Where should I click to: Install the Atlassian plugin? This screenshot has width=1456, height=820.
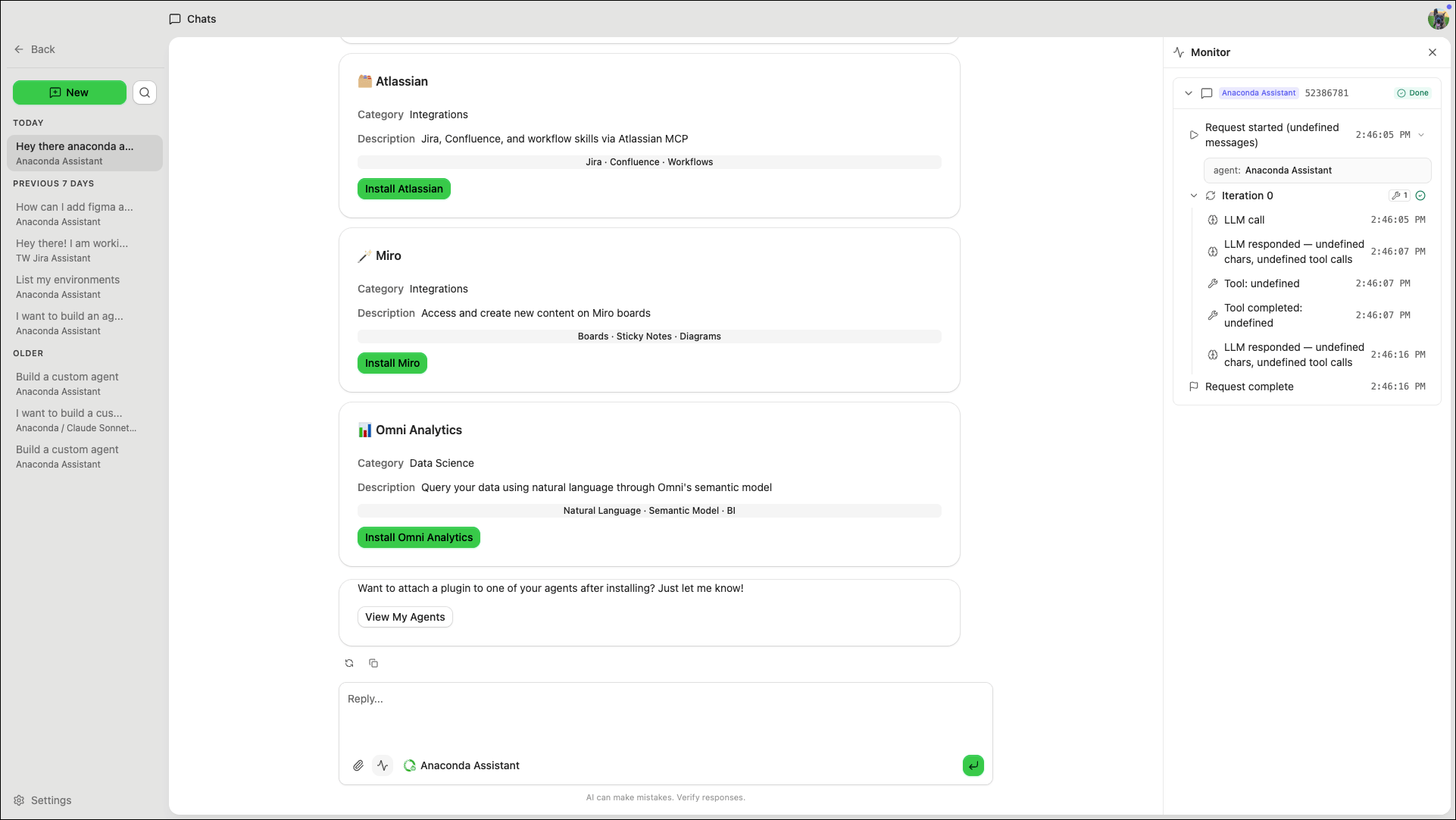[404, 189]
